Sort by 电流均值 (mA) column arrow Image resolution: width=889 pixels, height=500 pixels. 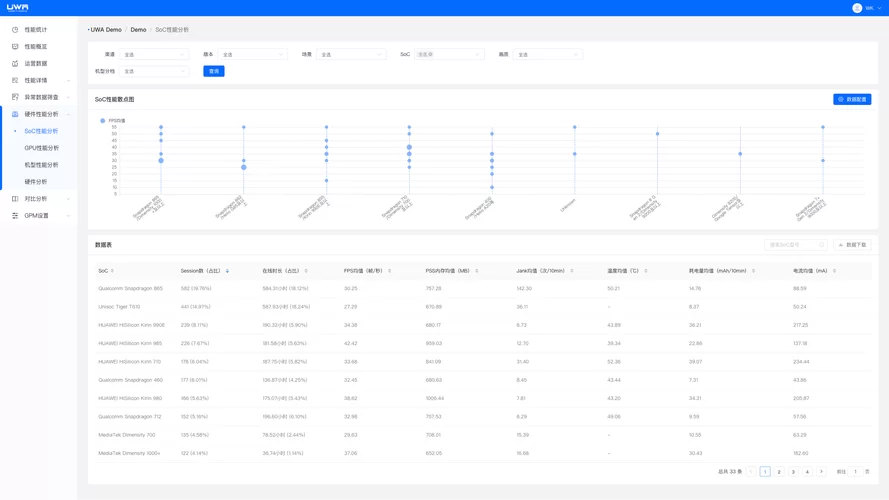tap(835, 271)
